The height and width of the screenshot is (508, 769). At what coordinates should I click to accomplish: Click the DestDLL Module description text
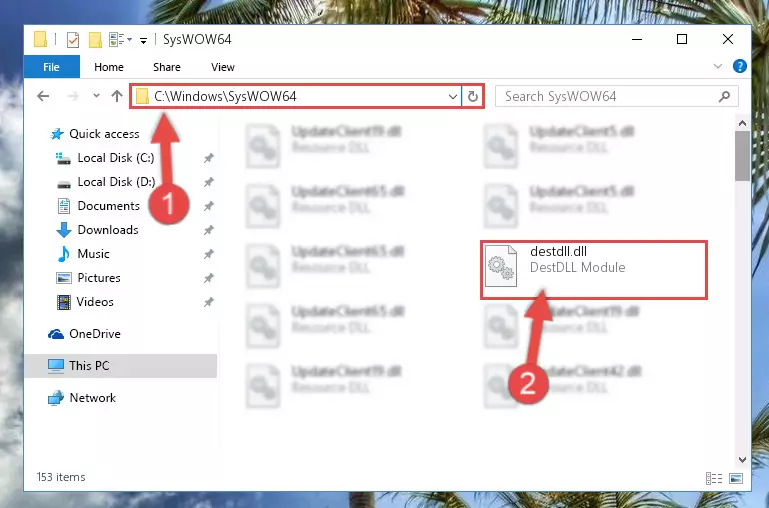[x=577, y=268]
